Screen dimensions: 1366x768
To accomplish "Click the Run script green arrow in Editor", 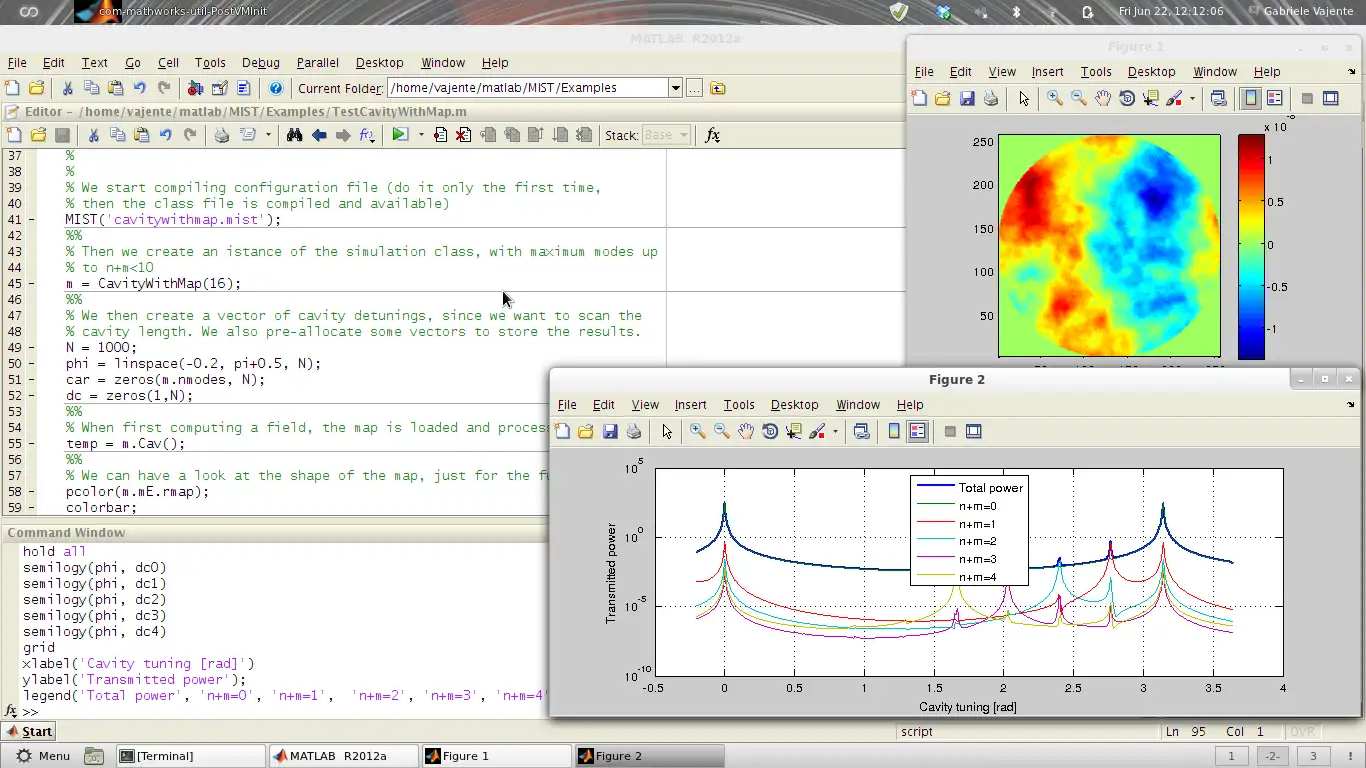I will pos(400,135).
